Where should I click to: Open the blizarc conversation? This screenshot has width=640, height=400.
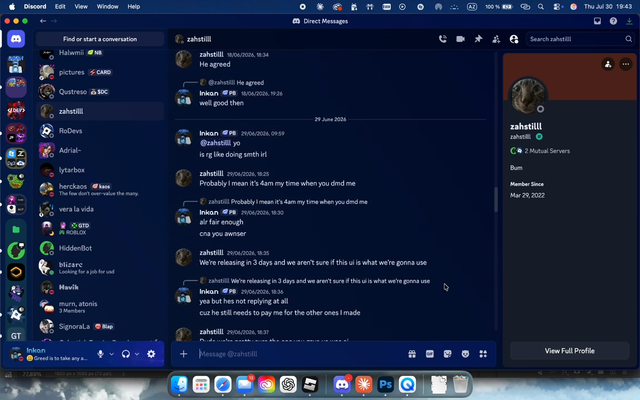[100, 268]
